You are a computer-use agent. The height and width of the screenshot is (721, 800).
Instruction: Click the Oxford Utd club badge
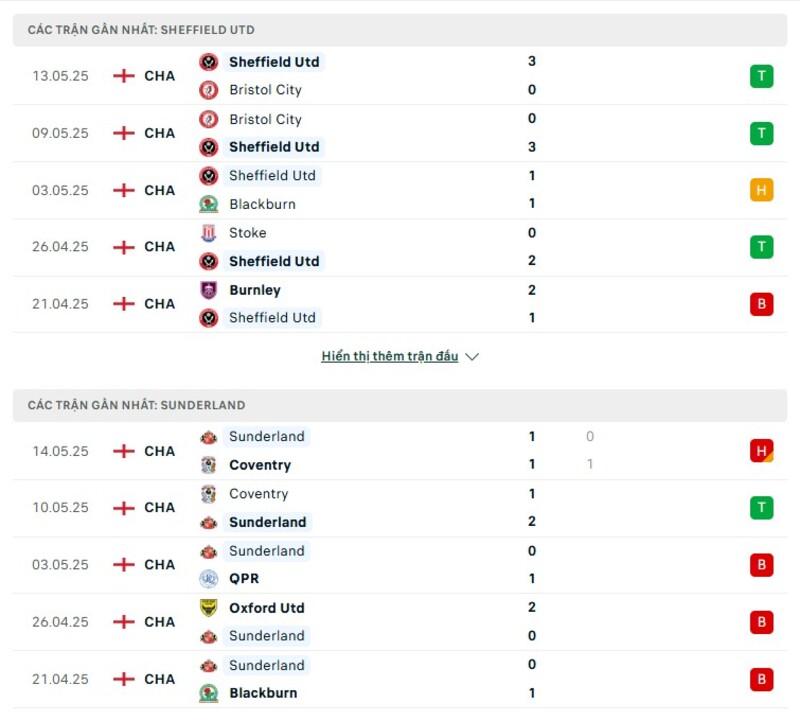pyautogui.click(x=208, y=607)
